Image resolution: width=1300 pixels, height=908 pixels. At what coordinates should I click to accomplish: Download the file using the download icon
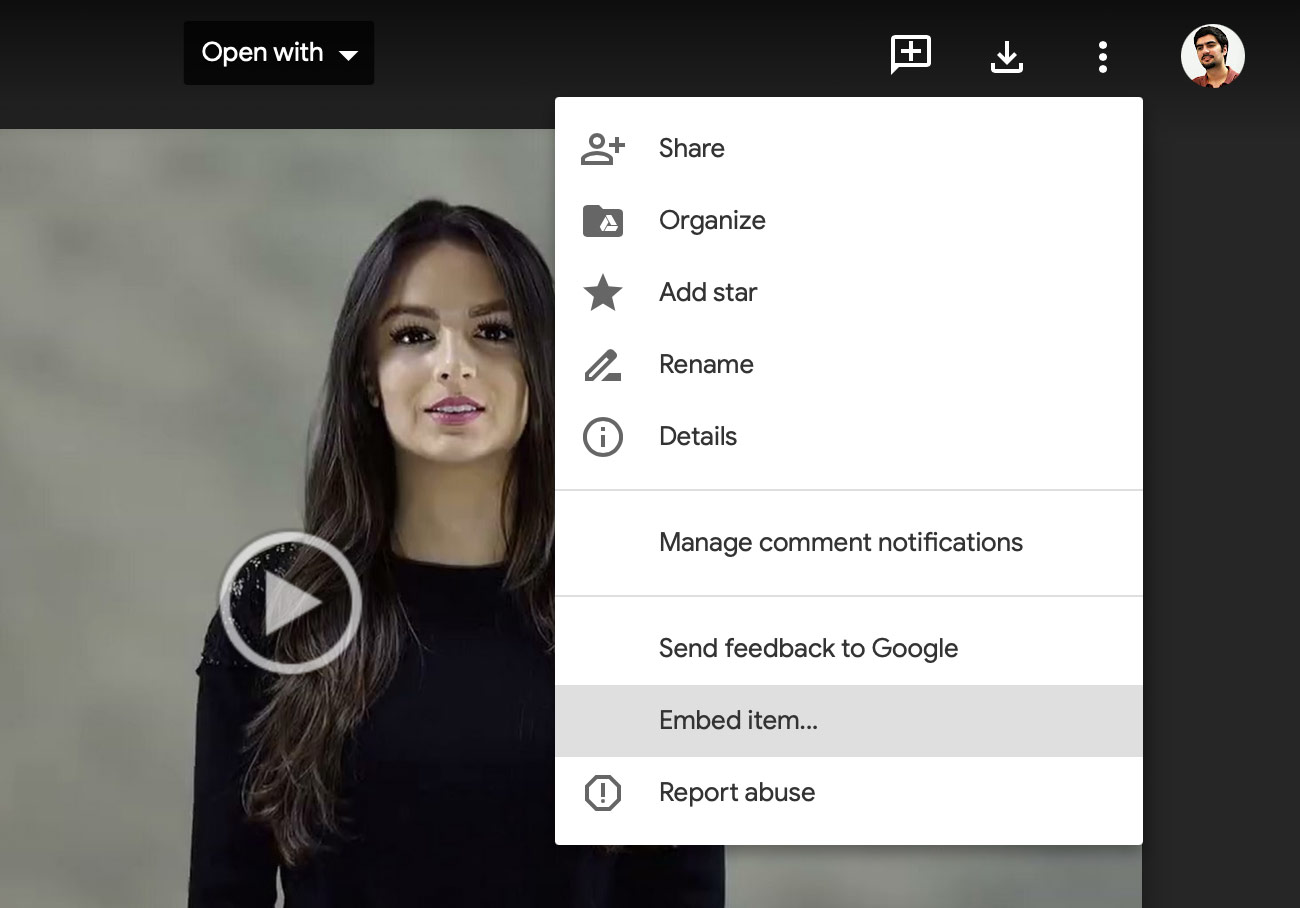(x=1006, y=57)
